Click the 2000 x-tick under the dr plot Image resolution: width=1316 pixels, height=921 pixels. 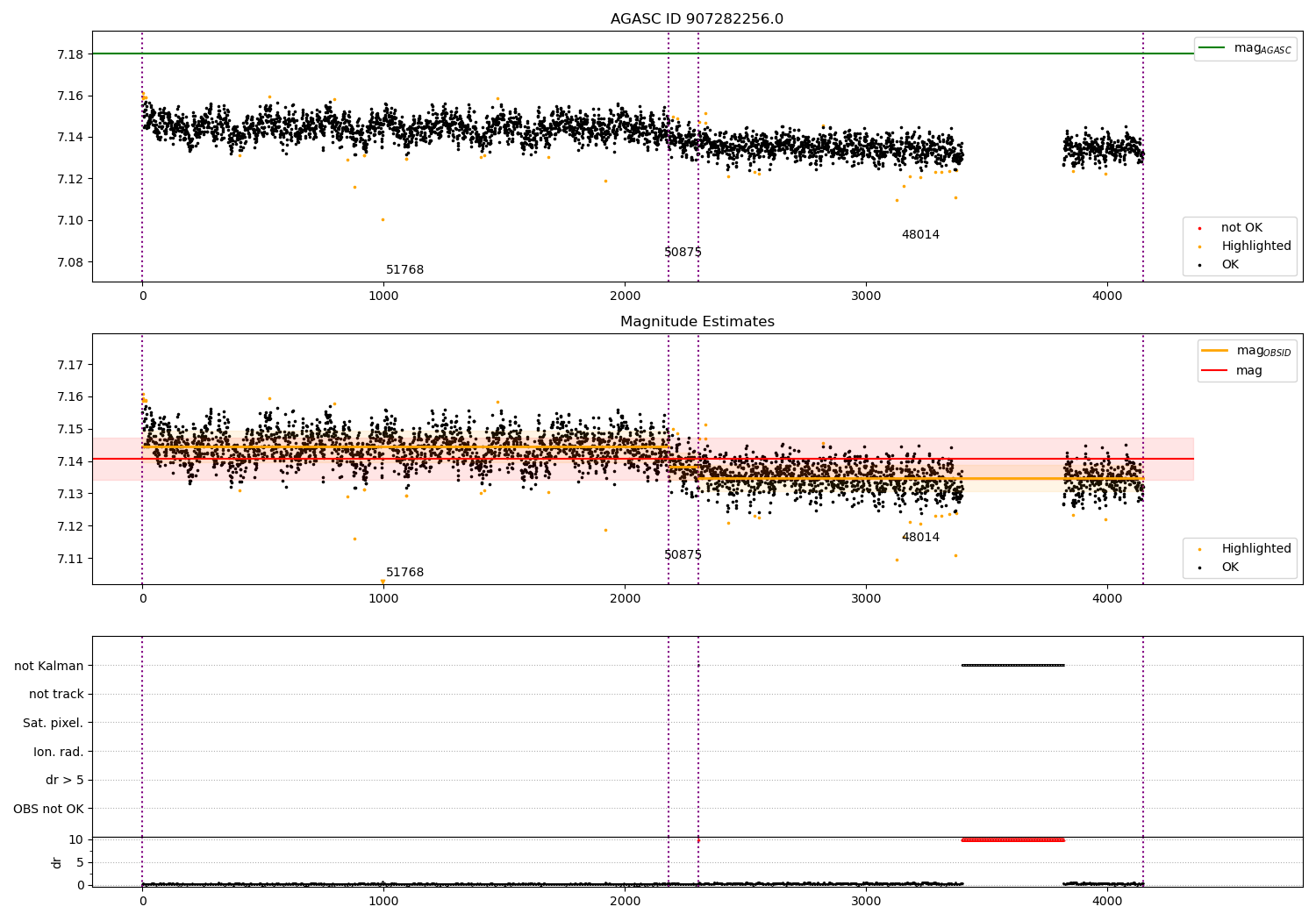[x=625, y=902]
